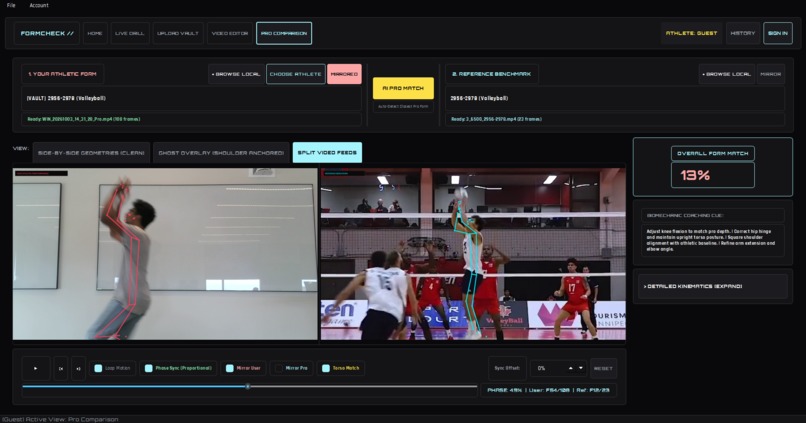Step forward one frame
The width and height of the screenshot is (806, 423).
tap(78, 368)
